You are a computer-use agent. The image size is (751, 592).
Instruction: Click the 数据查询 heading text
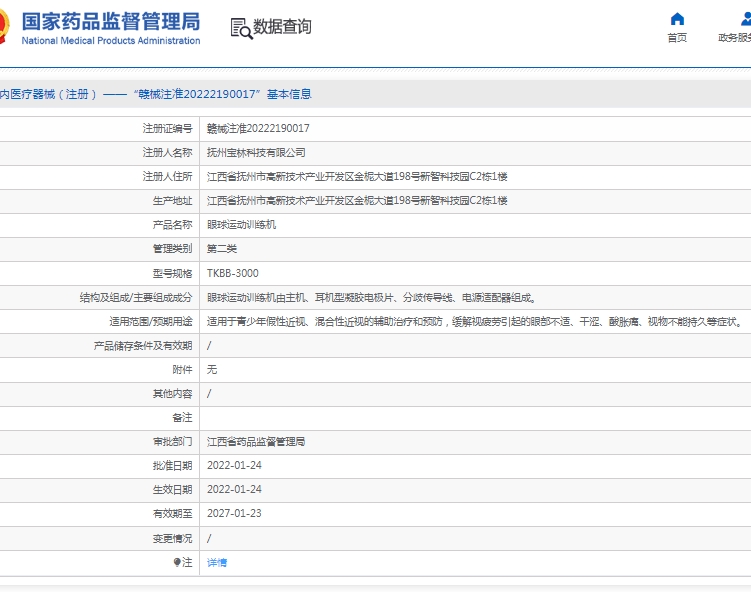click(282, 27)
